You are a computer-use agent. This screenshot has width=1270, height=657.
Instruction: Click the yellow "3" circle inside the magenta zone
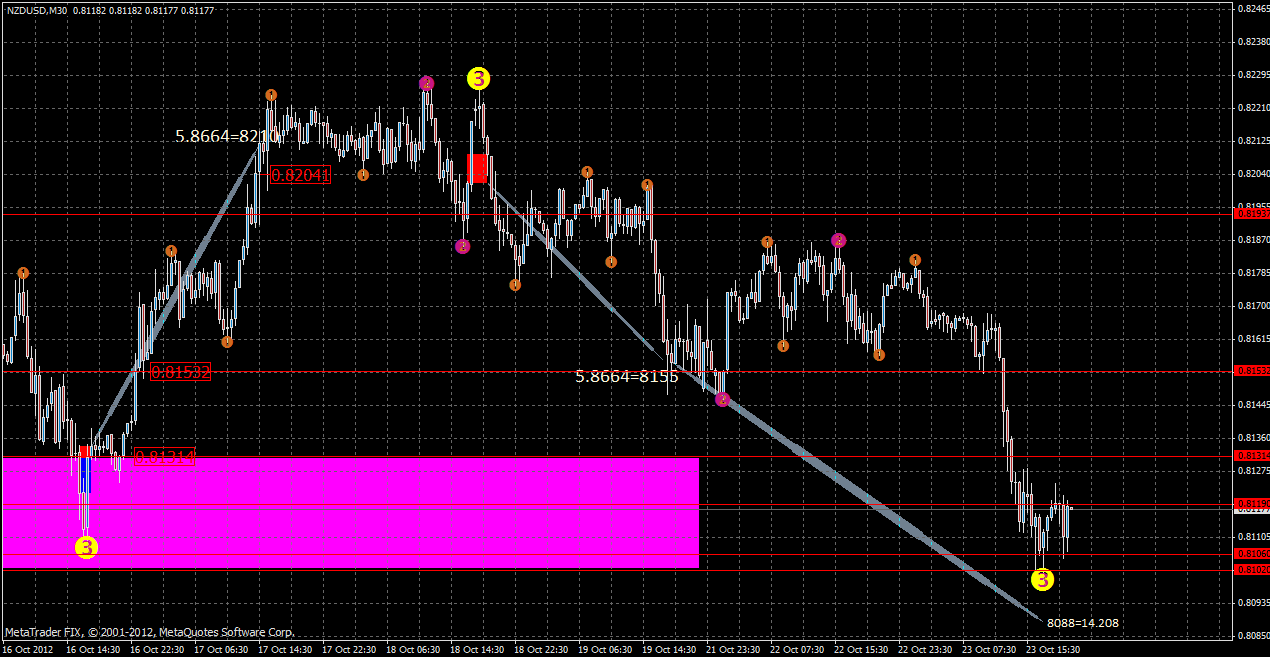[85, 548]
